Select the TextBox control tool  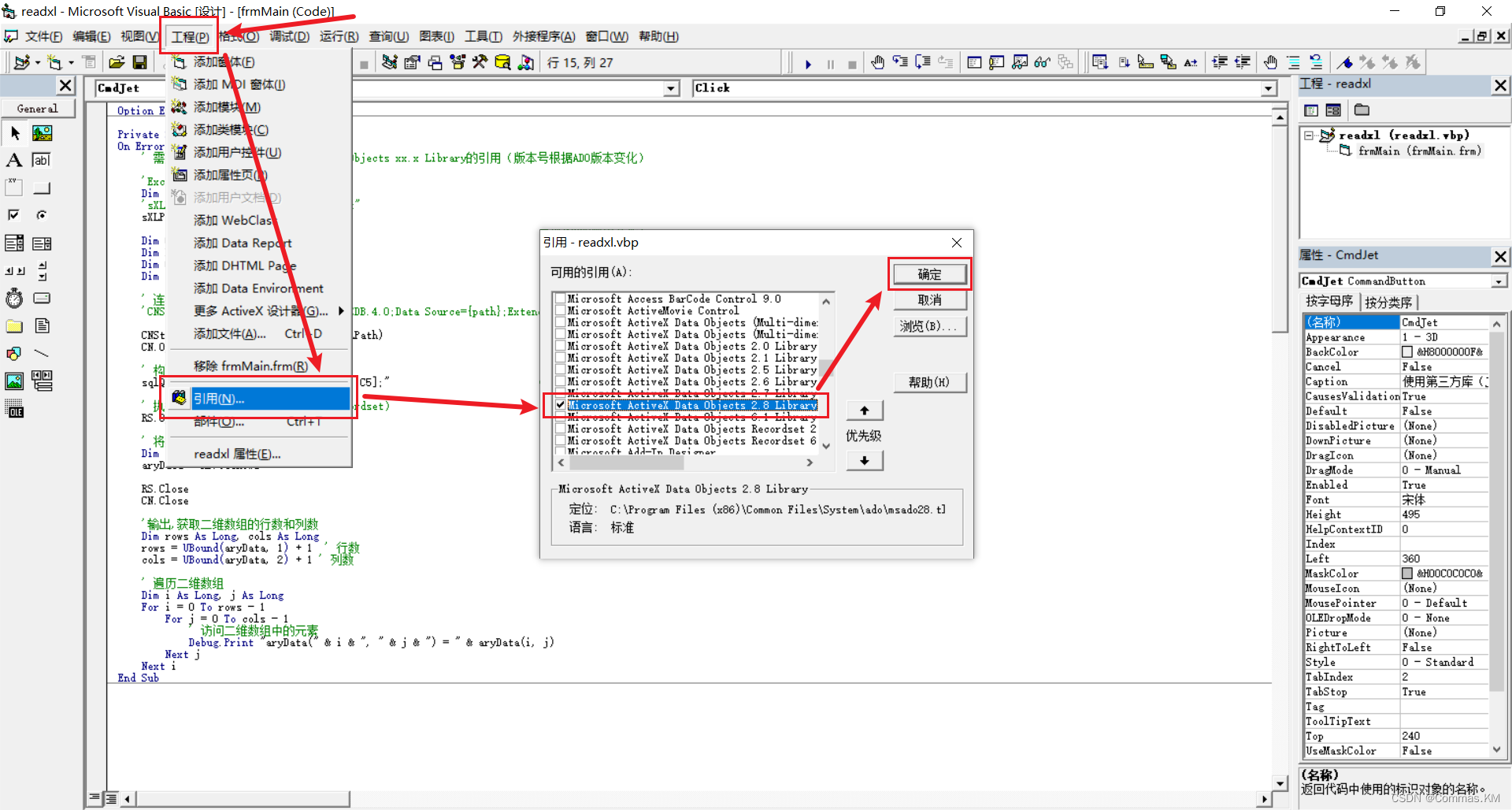(42, 161)
